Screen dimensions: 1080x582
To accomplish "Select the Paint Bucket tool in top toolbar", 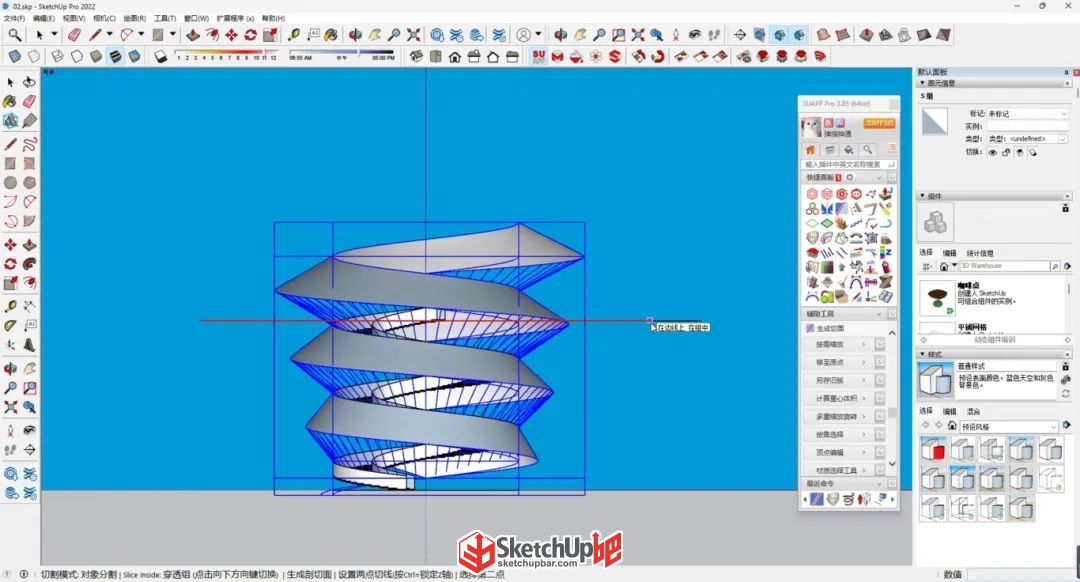I will pos(331,34).
